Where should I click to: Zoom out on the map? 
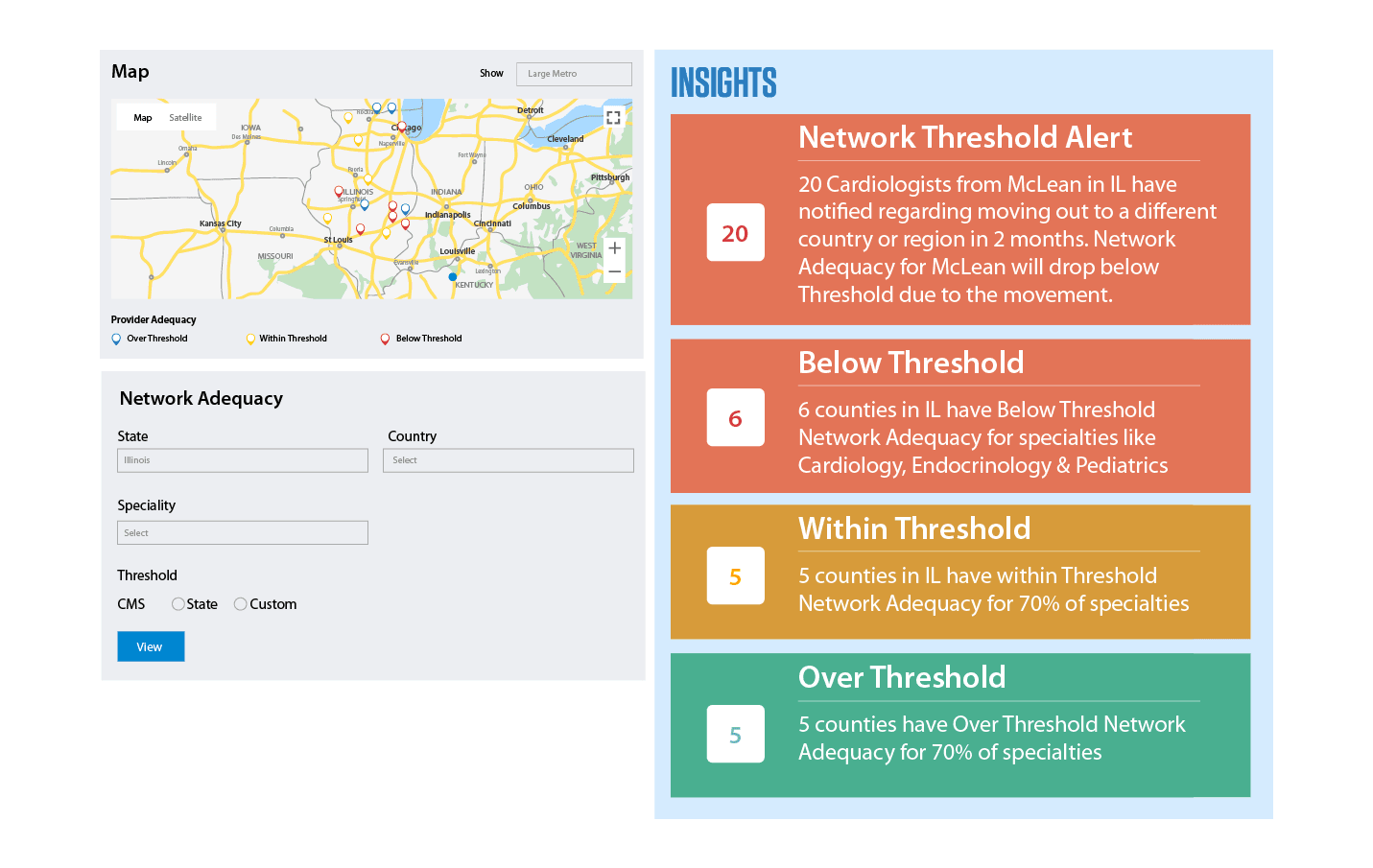pos(614,272)
